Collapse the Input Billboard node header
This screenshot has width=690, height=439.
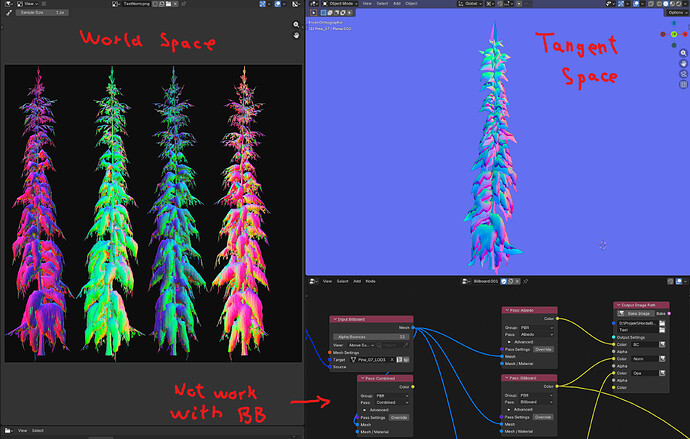[x=335, y=319]
